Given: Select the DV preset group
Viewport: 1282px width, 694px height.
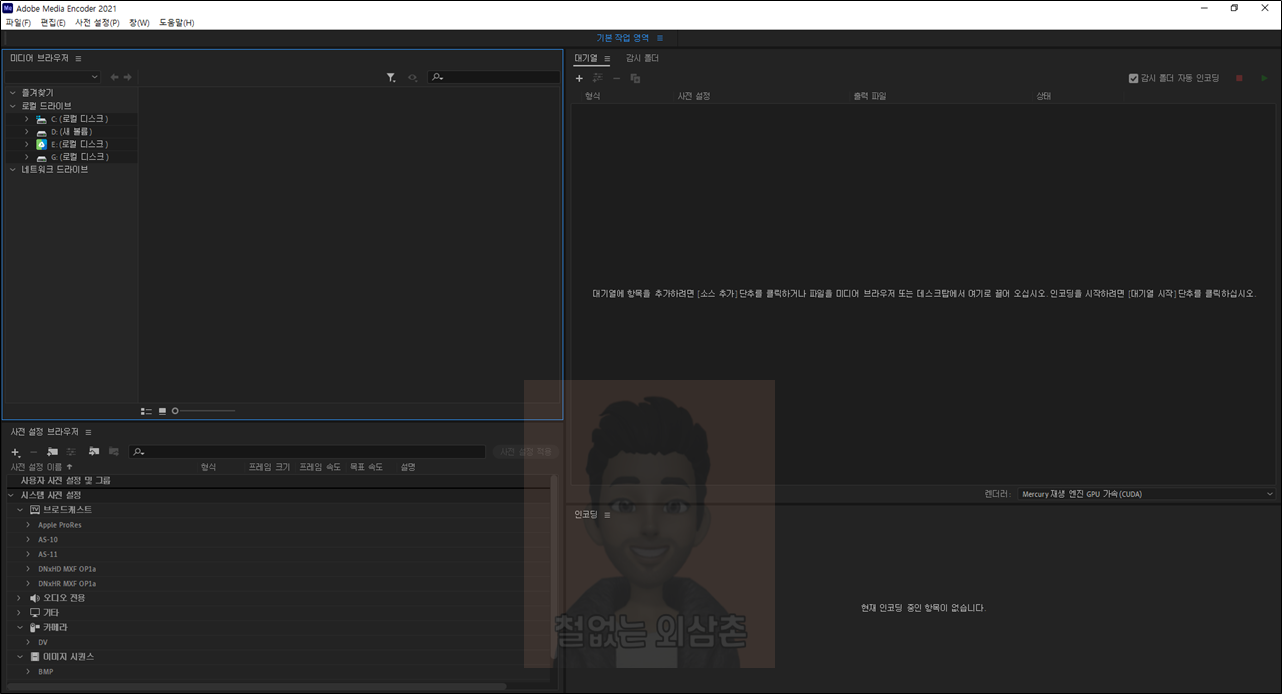Looking at the screenshot, I should click(43, 642).
